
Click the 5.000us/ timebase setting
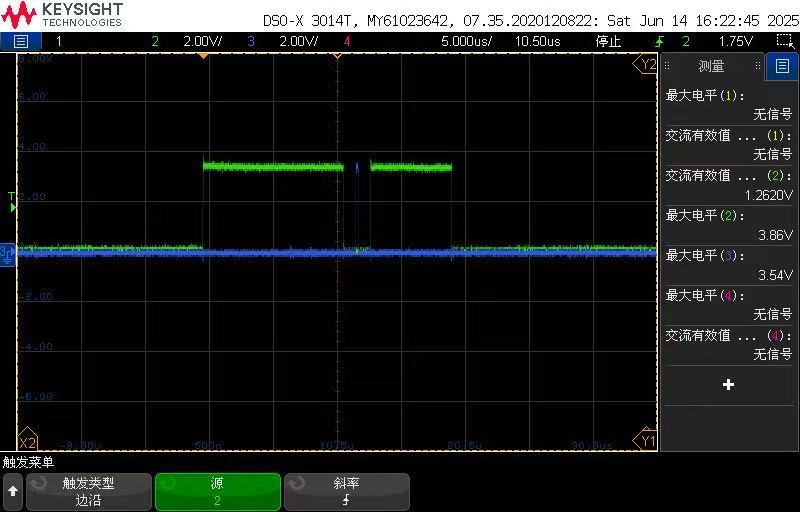coord(466,41)
